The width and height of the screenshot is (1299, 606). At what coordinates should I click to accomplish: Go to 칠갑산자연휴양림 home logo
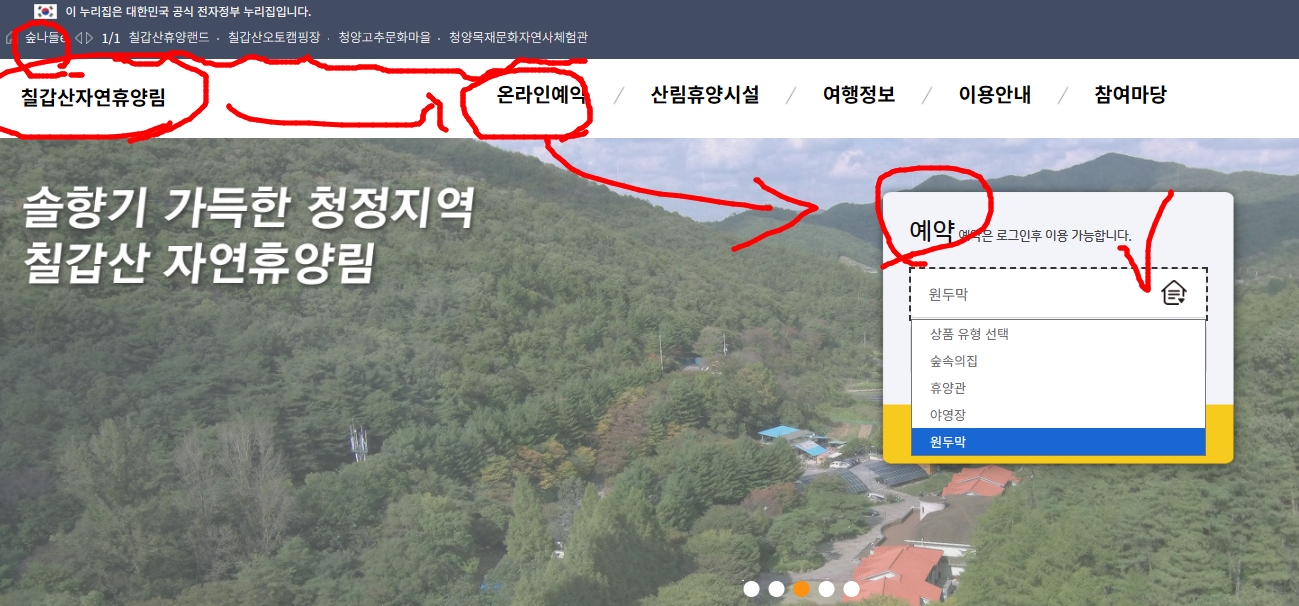93,97
